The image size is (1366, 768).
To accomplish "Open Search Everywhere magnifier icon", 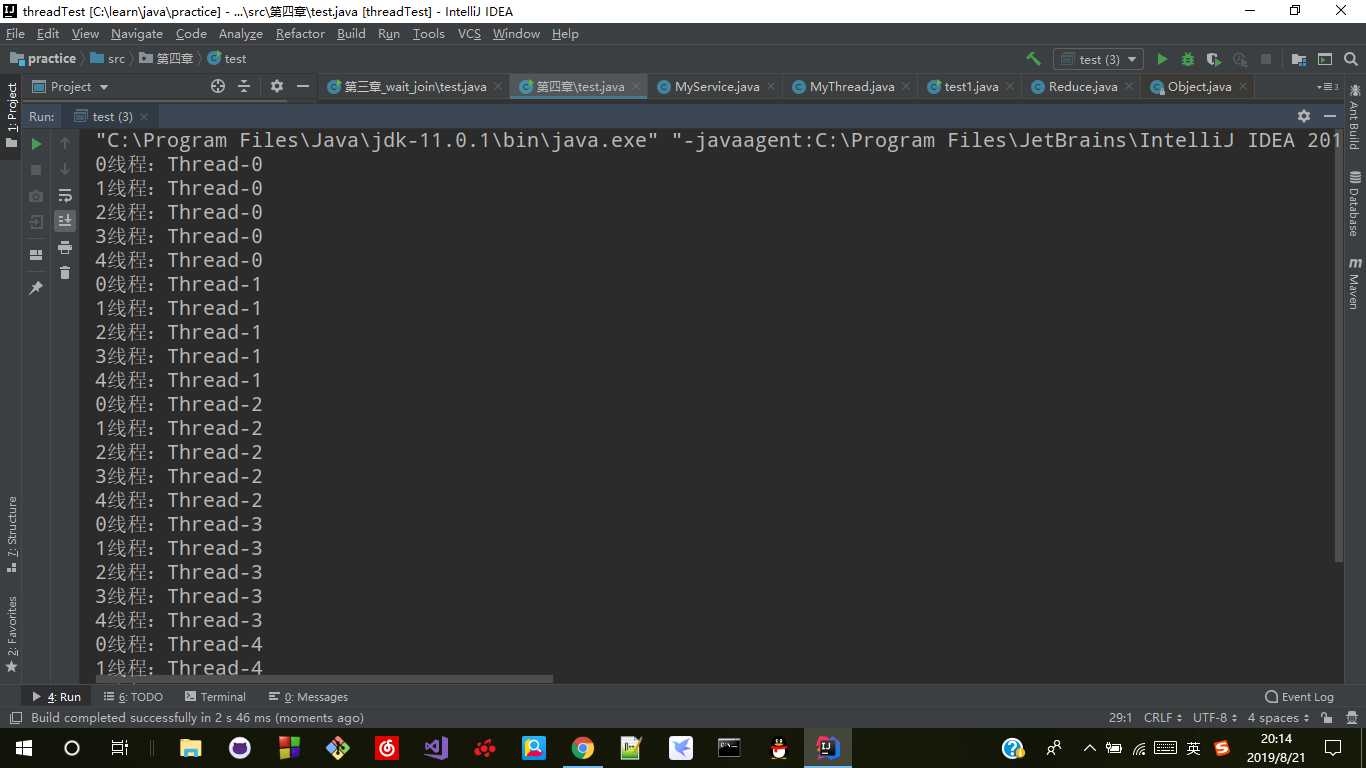I will pyautogui.click(x=1351, y=59).
